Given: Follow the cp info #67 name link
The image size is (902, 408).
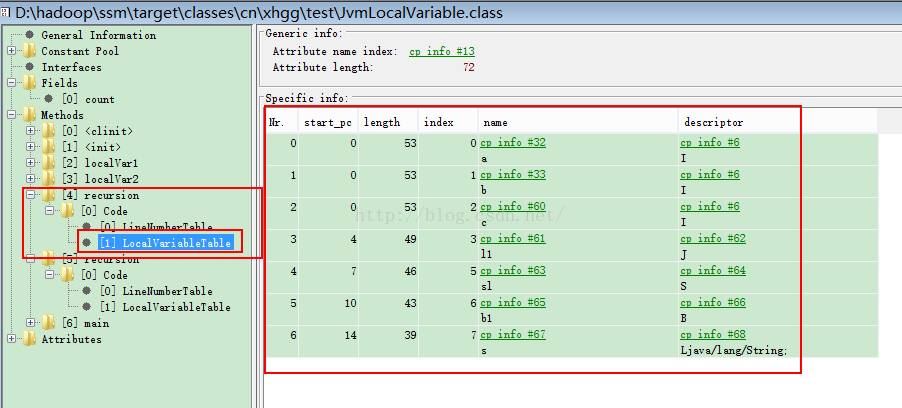Looking at the screenshot, I should tap(513, 334).
